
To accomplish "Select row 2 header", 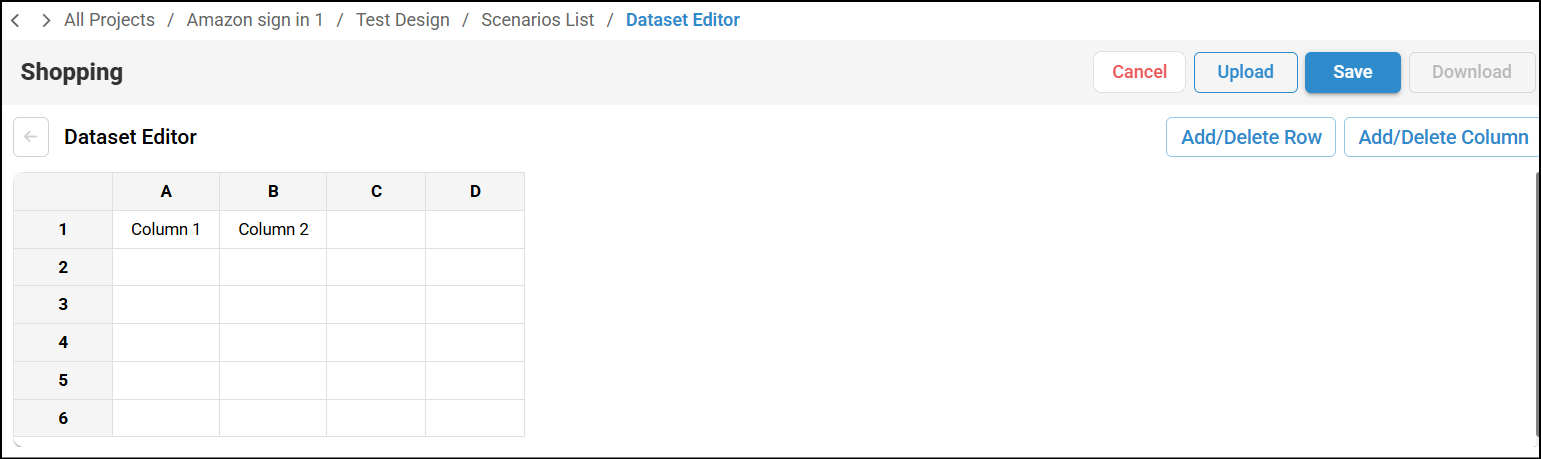I will pos(63,267).
